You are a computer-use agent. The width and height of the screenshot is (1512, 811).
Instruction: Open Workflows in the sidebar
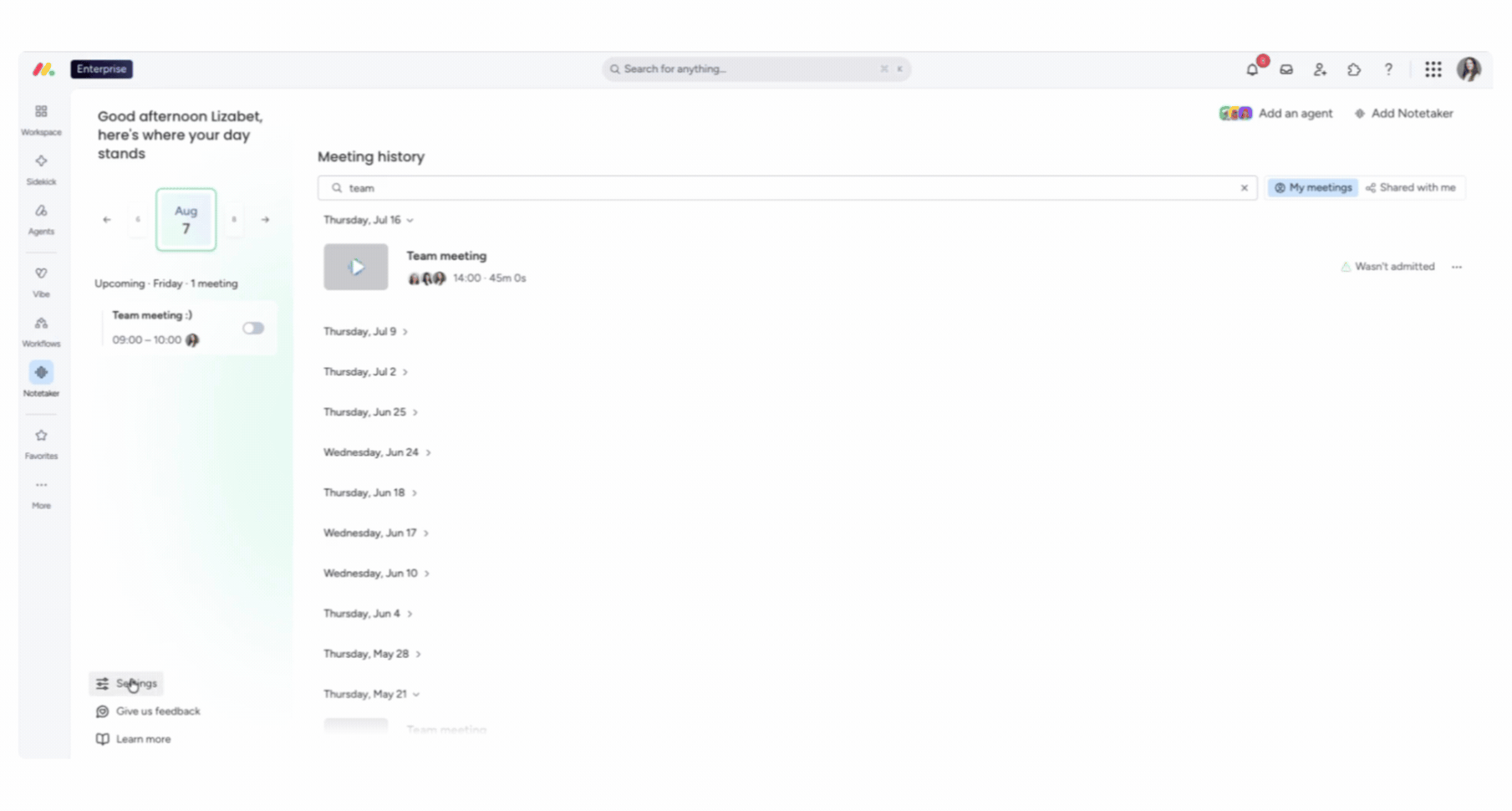coord(41,331)
